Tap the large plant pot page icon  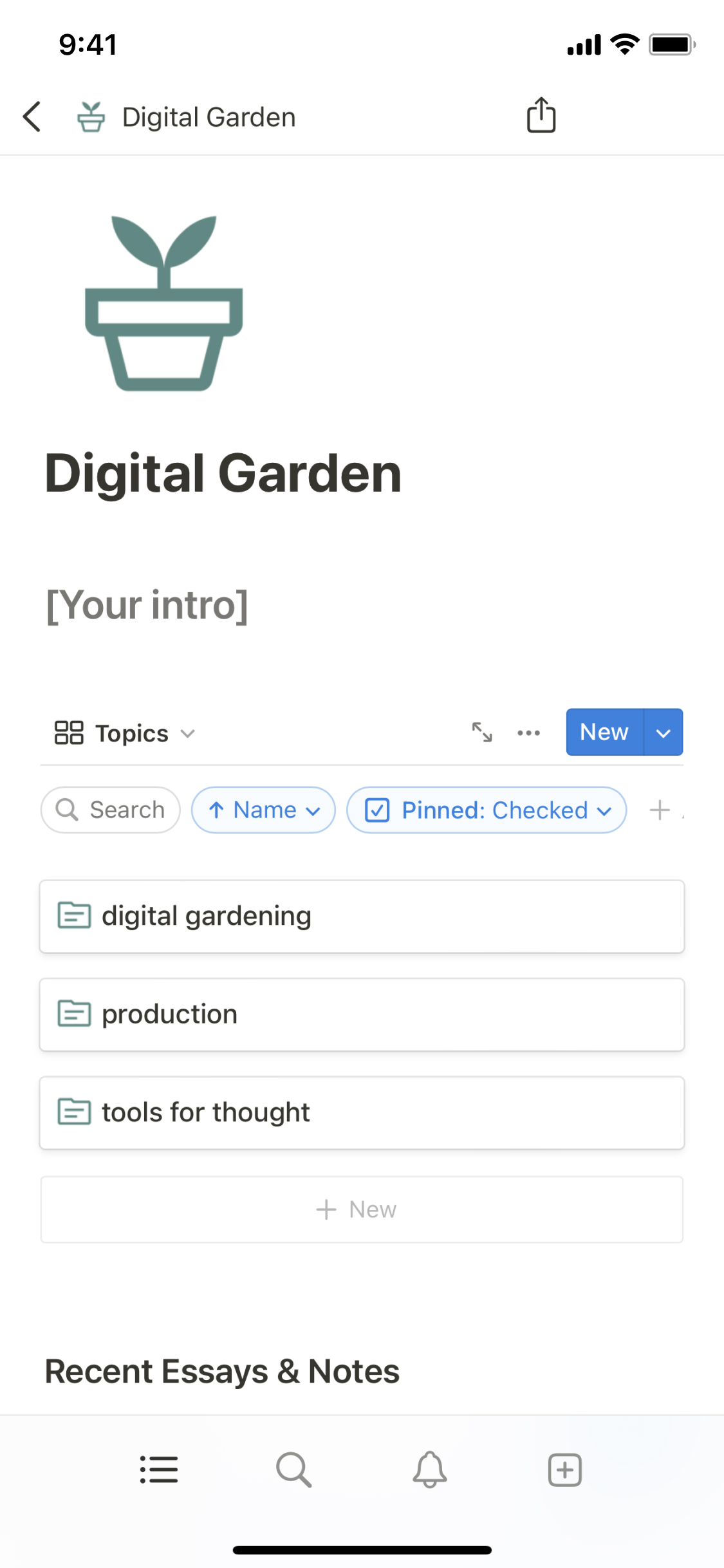tap(164, 304)
